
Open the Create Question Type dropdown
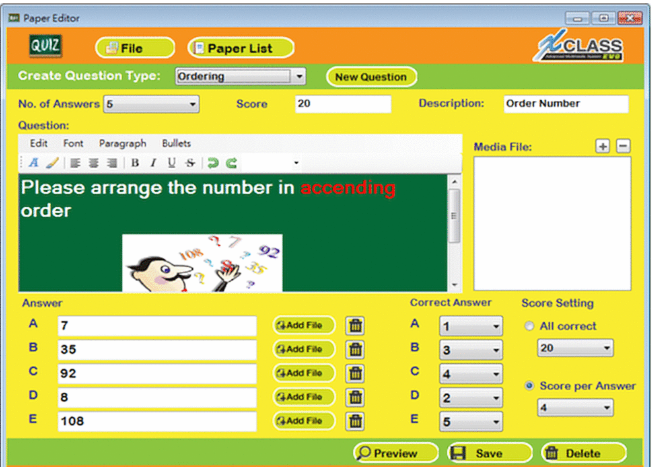tap(240, 77)
